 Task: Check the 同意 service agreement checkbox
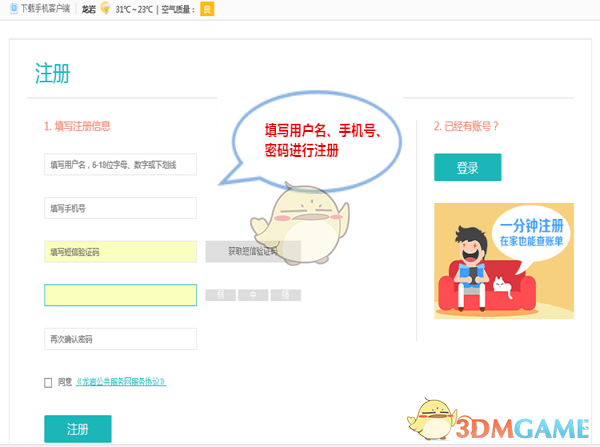48,382
